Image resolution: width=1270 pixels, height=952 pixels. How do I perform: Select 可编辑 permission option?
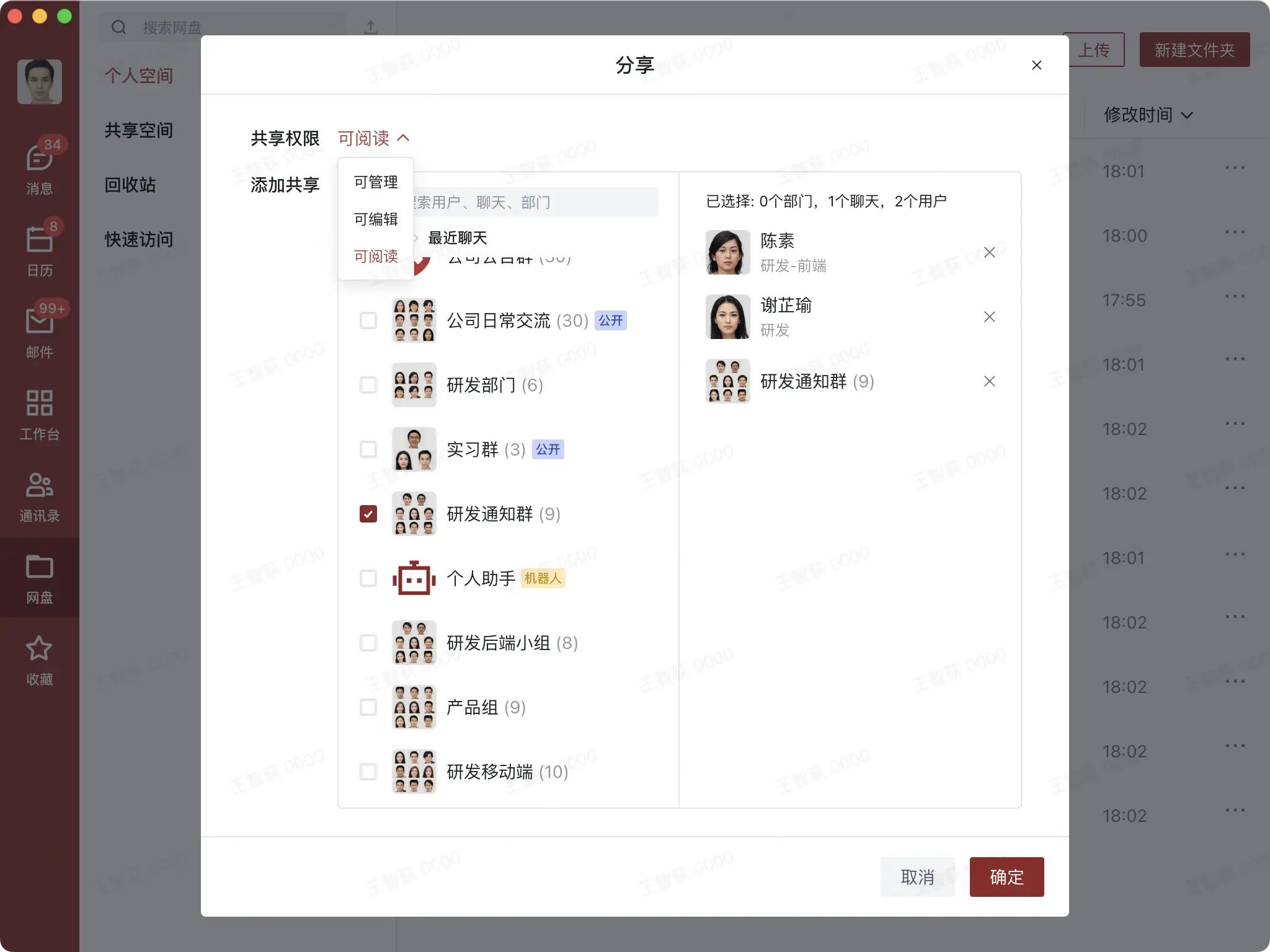376,219
